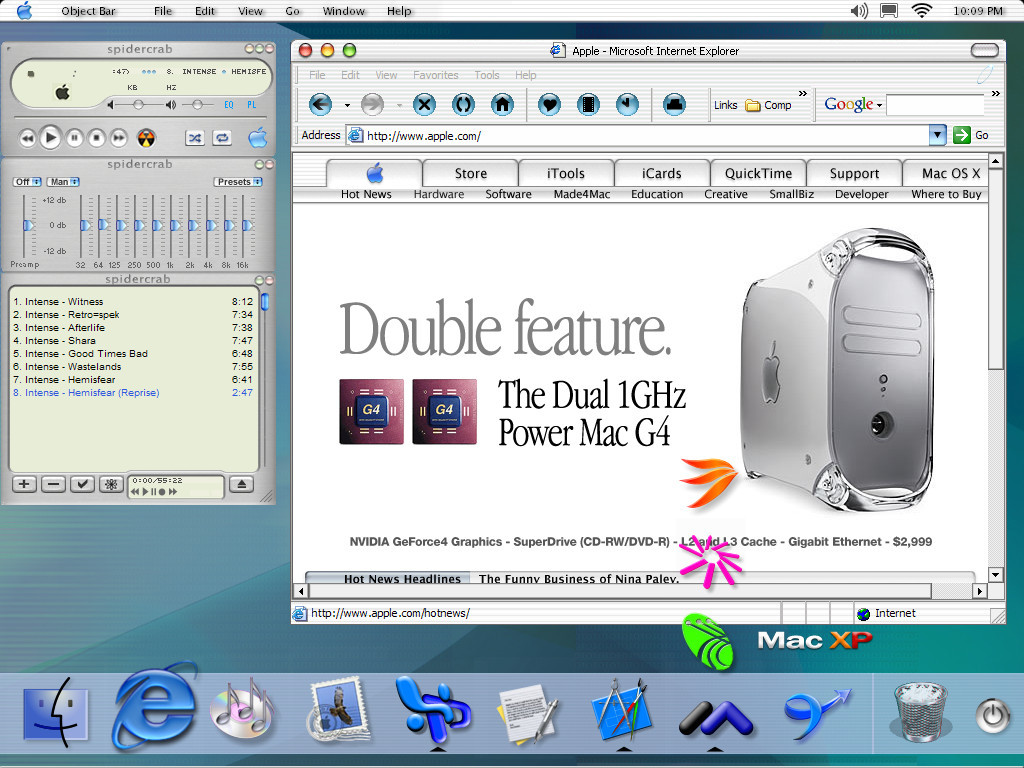Select the Support tab on Apple page
Image resolution: width=1024 pixels, height=768 pixels.
pos(854,173)
